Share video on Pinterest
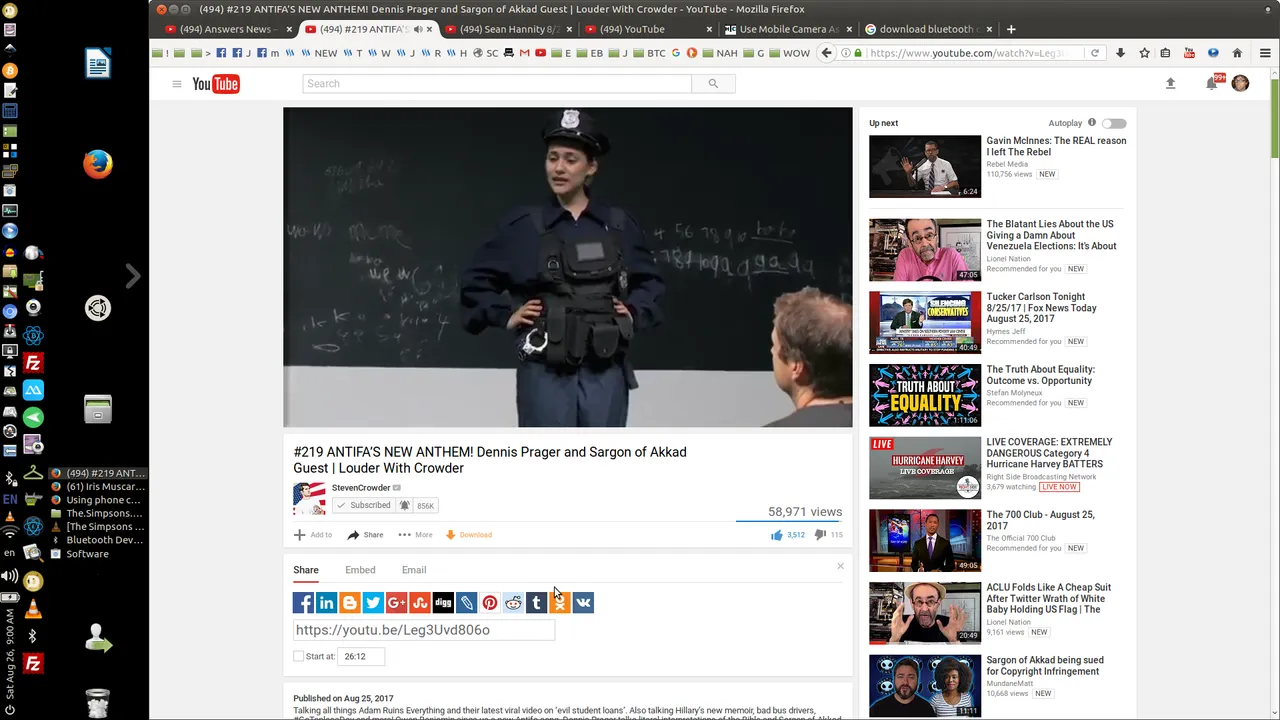Screen dimensions: 1280x720 pyautogui.click(x=490, y=603)
